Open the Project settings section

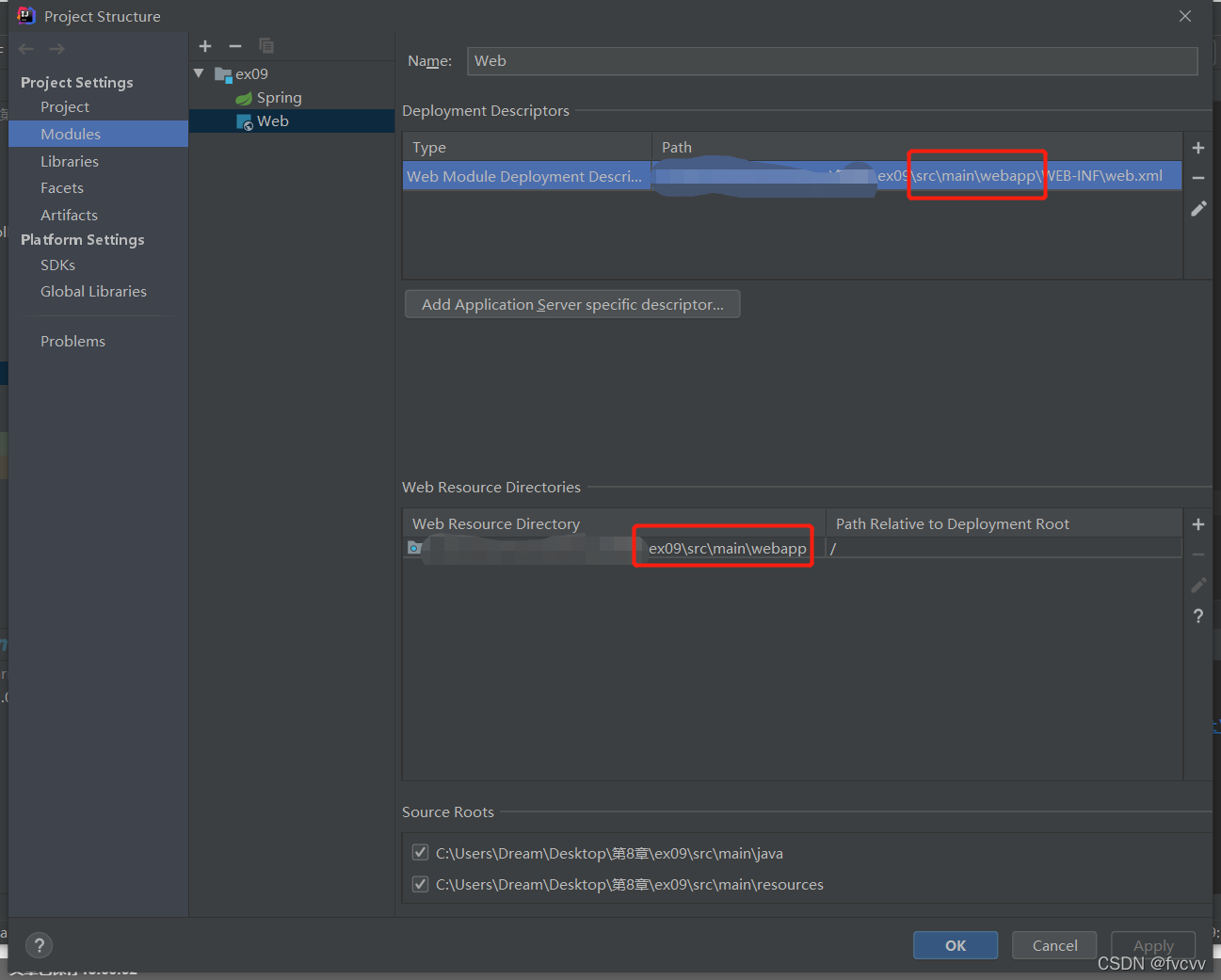(65, 107)
